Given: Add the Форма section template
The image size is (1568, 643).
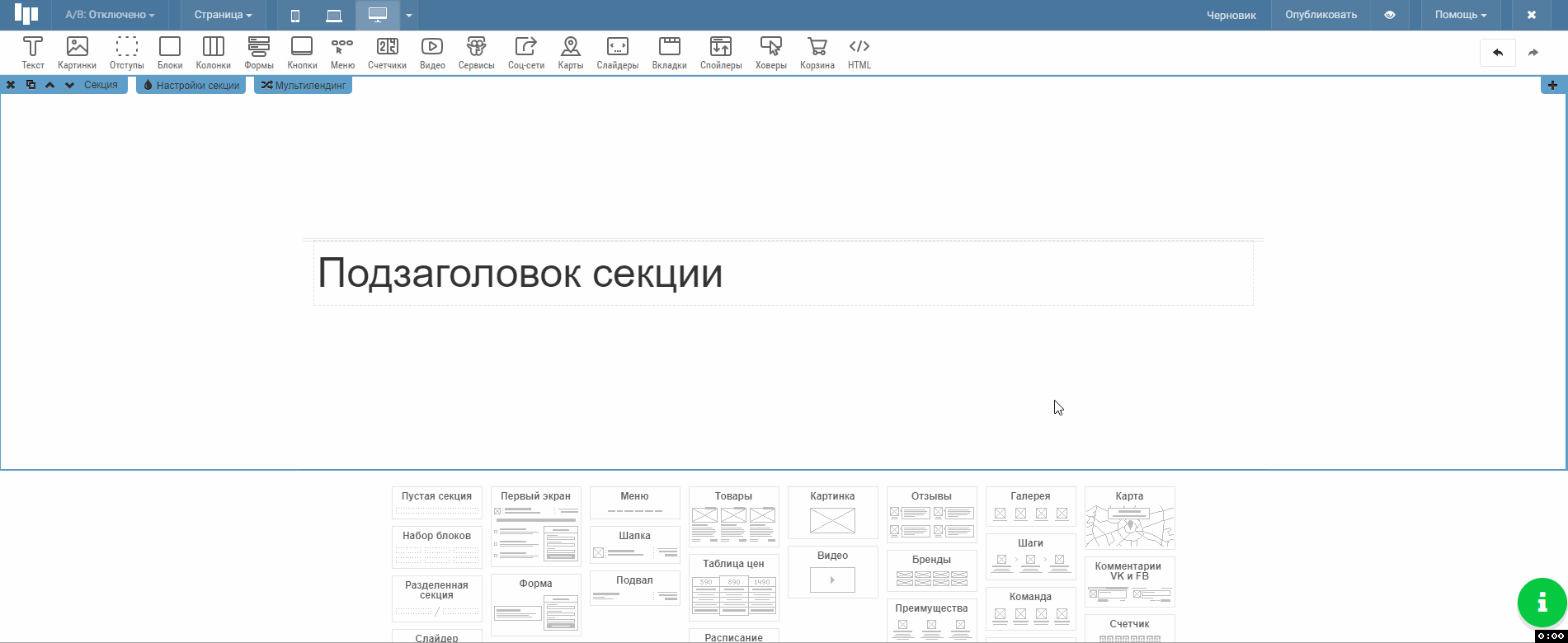Looking at the screenshot, I should click(x=535, y=605).
